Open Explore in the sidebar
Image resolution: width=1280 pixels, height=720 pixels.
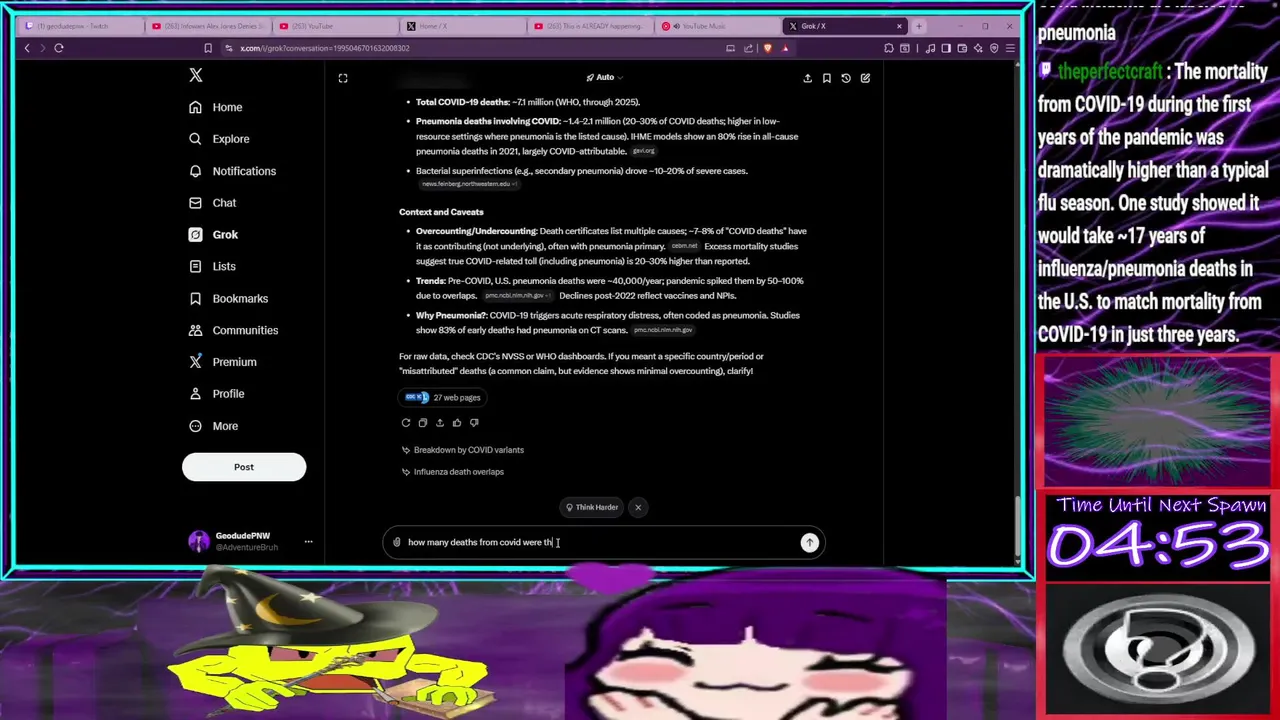[x=220, y=139]
